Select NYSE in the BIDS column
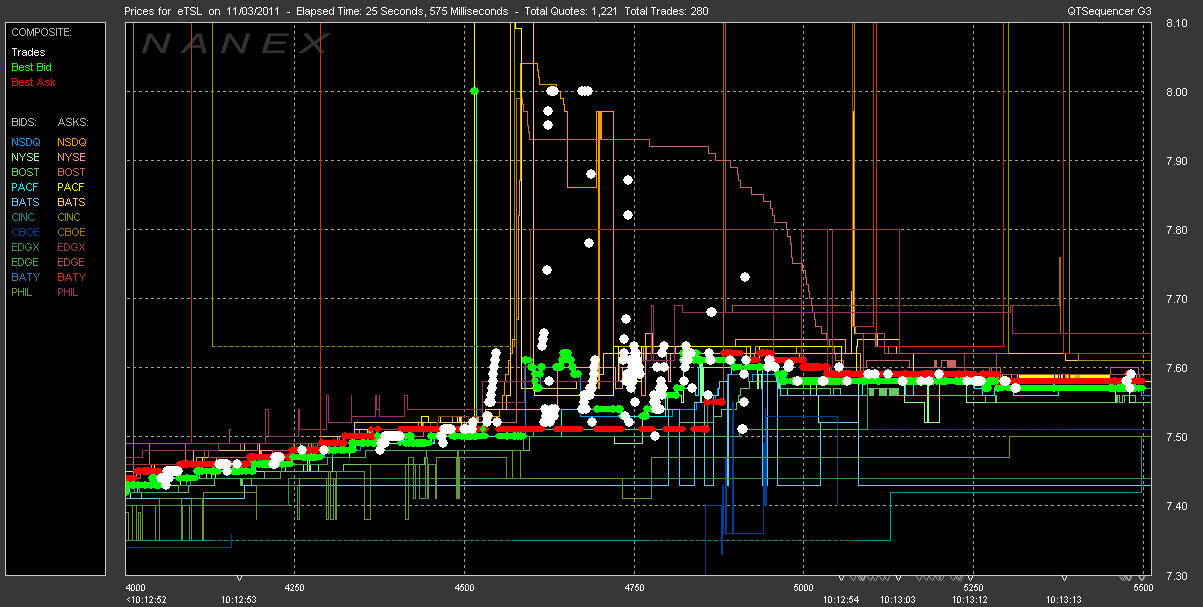Screen dimensions: 1203x607 [25, 157]
